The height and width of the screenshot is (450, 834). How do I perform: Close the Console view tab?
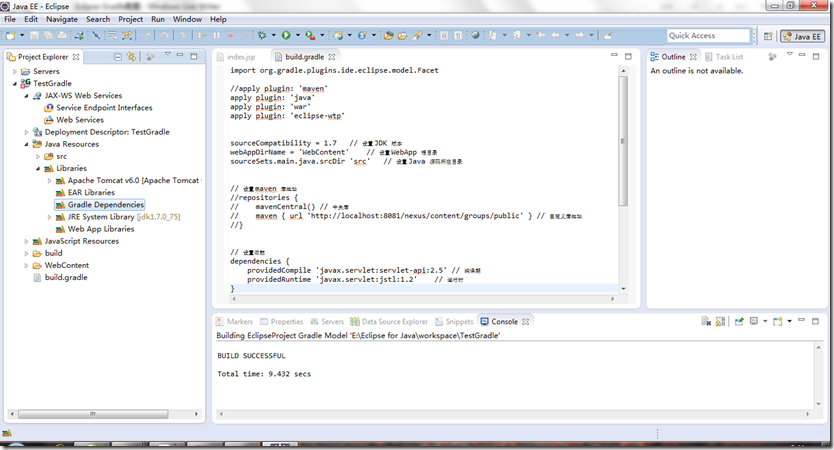pos(526,322)
